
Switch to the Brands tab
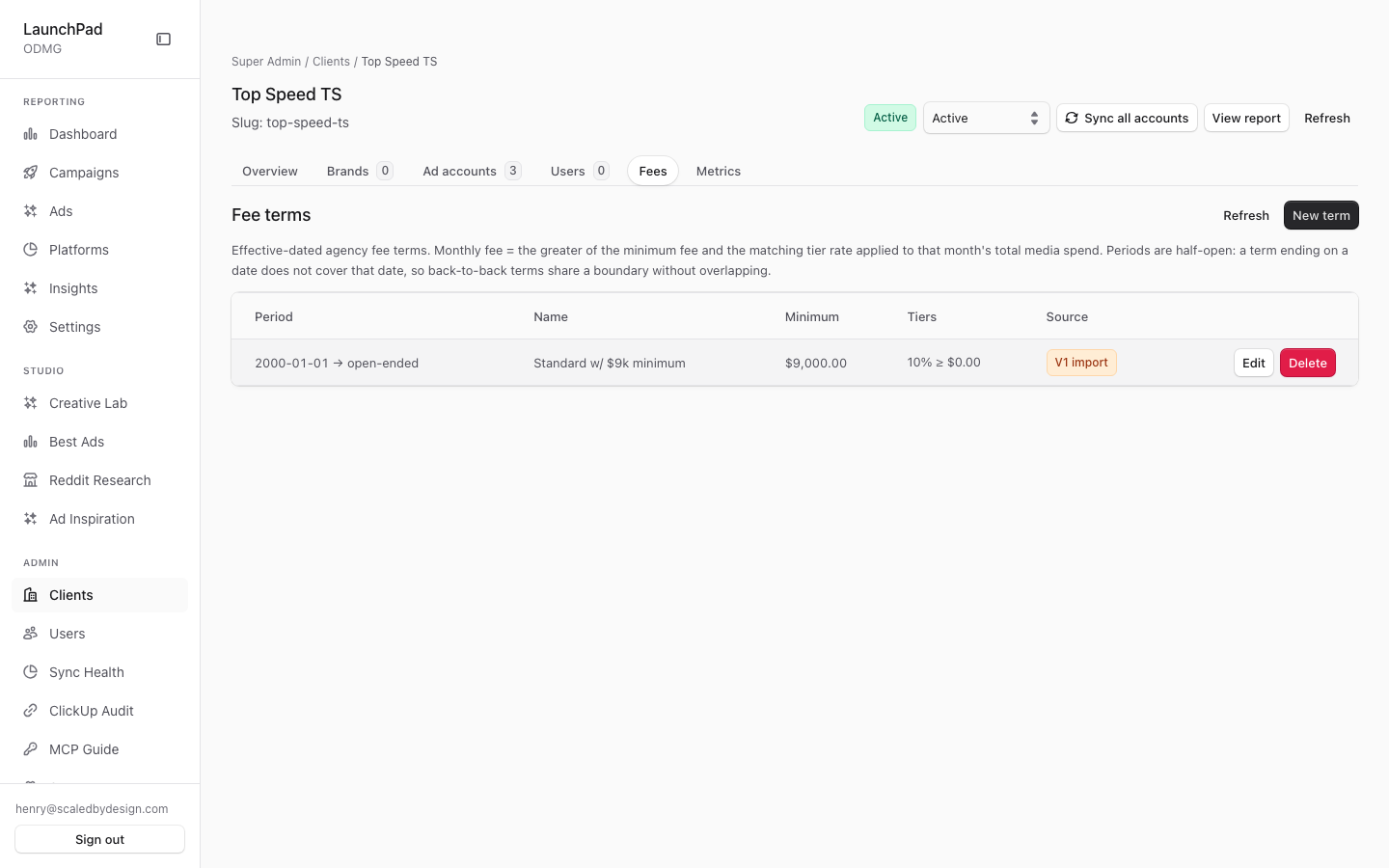pyautogui.click(x=359, y=171)
